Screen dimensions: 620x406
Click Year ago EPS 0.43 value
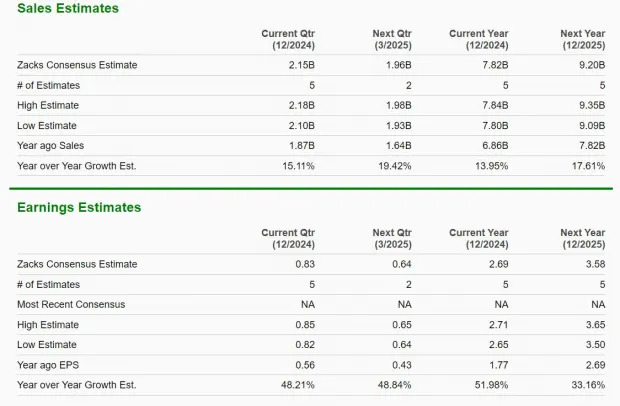point(402,365)
